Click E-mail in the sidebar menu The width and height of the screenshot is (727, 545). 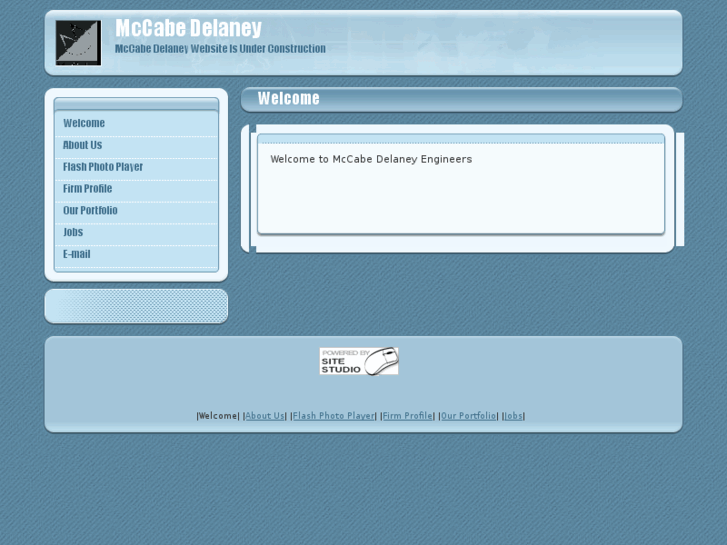[77, 254]
